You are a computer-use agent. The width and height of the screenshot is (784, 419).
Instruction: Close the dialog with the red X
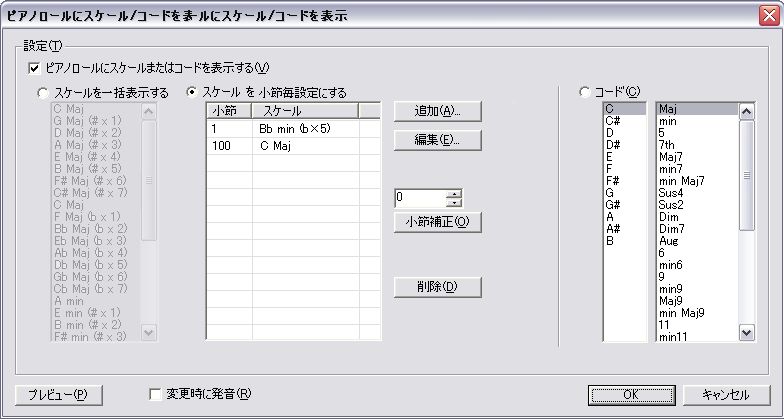(769, 16)
